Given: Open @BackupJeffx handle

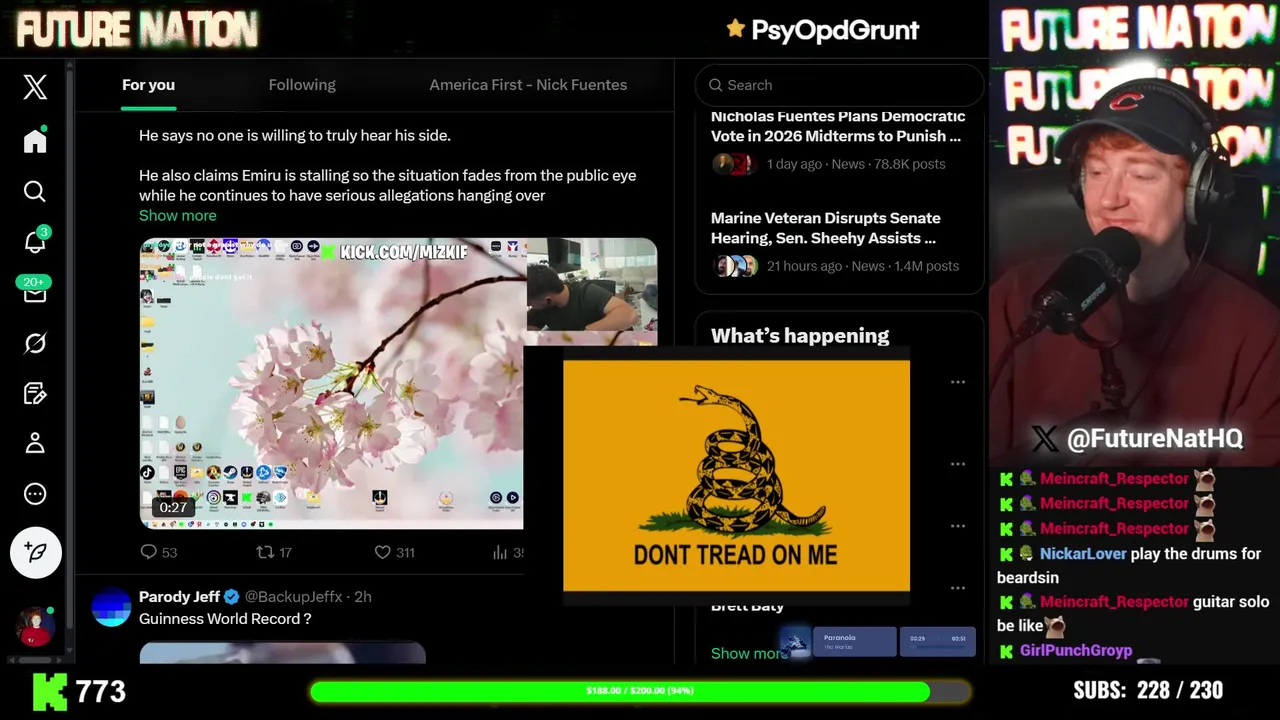Looking at the screenshot, I should pos(294,597).
